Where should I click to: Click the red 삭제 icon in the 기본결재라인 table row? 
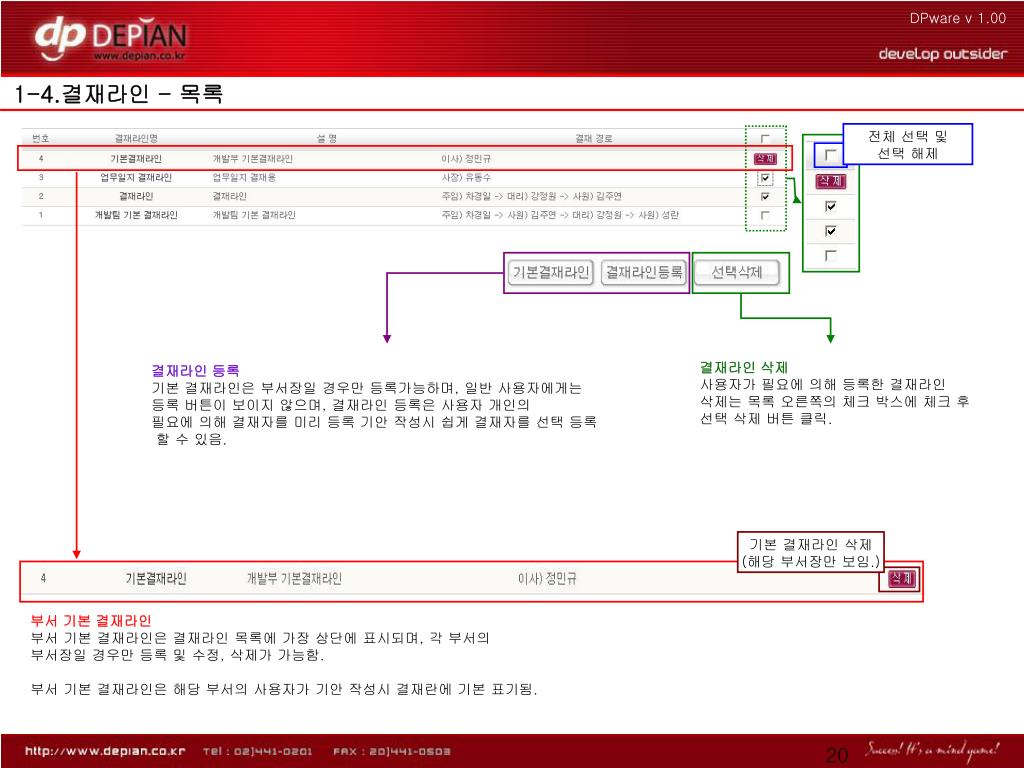tap(765, 158)
